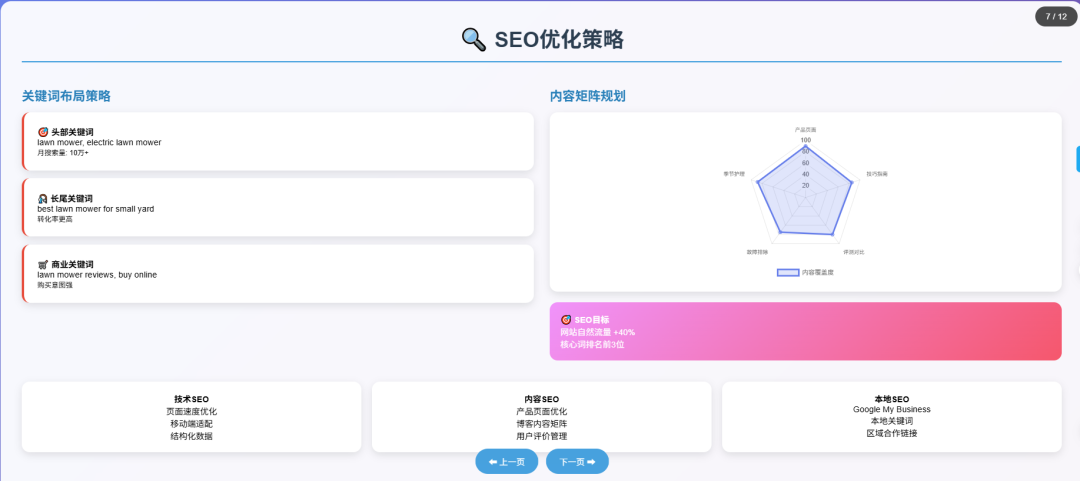
Task: Click the 技巧指南 data point on the radar chart
Action: (851, 183)
